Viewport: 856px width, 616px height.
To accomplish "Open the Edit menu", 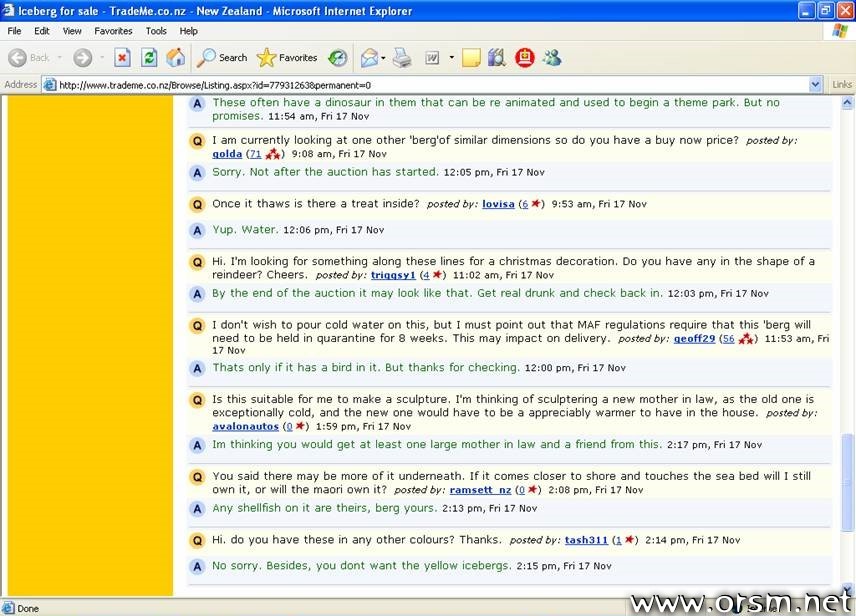I will pyautogui.click(x=41, y=31).
